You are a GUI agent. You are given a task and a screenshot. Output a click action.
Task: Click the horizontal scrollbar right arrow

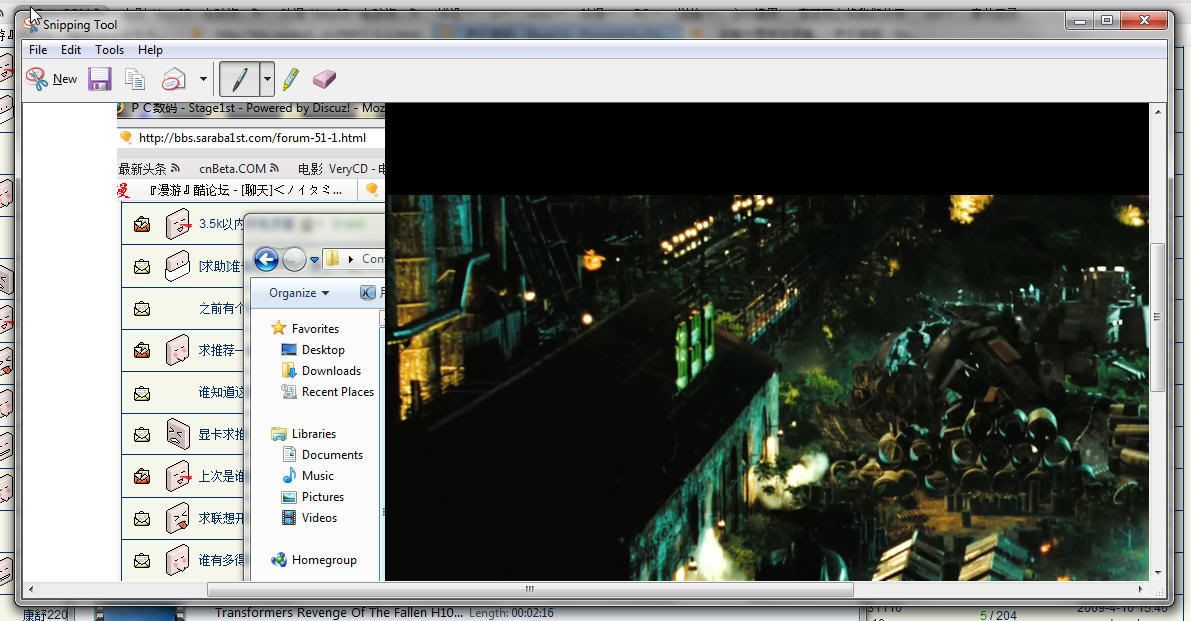click(x=1140, y=589)
